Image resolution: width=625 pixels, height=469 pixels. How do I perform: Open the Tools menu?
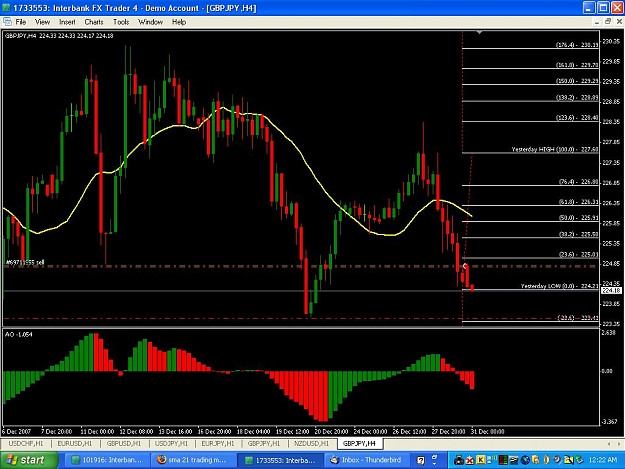point(121,22)
